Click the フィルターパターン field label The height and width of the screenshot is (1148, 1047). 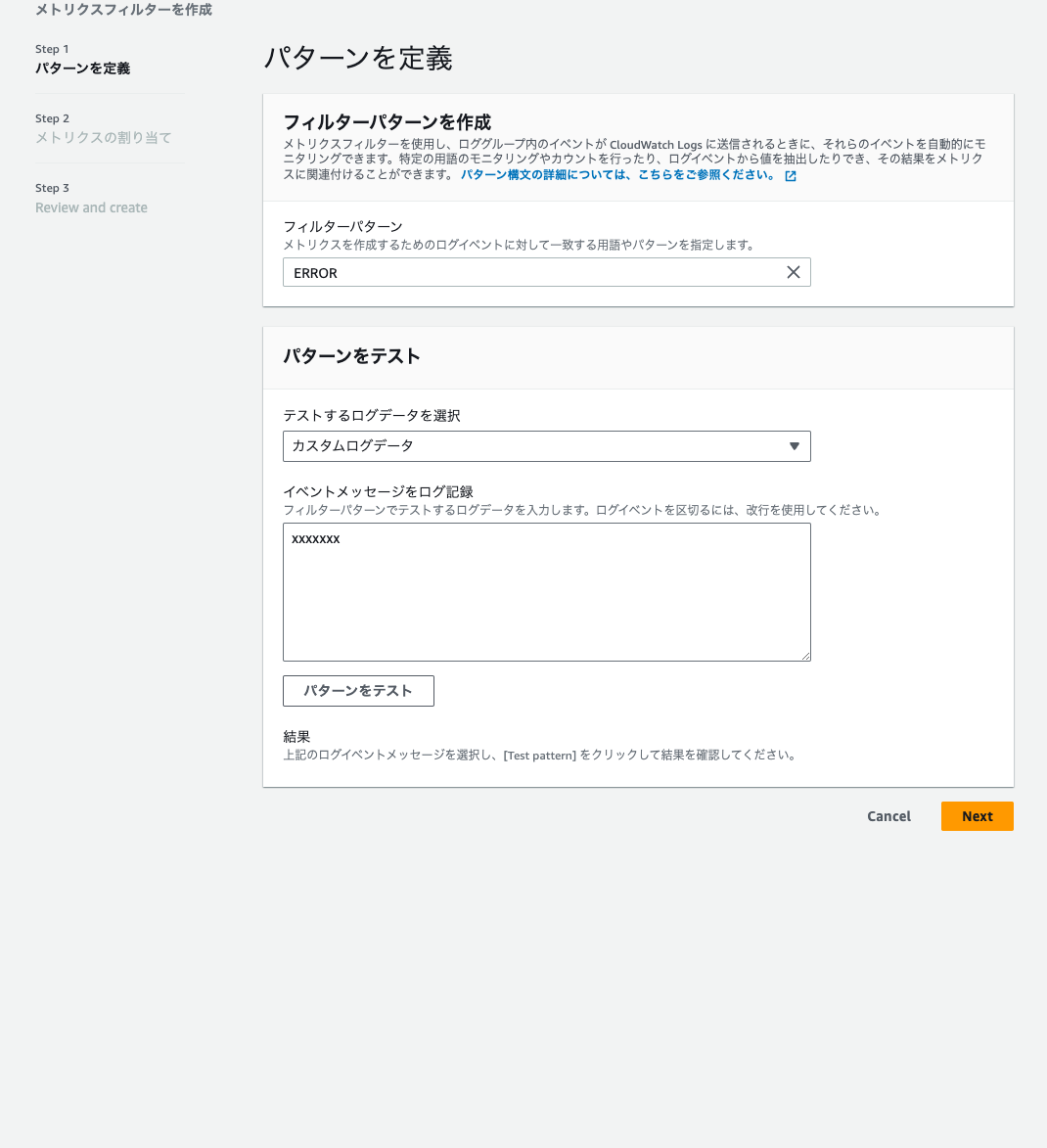point(342,226)
